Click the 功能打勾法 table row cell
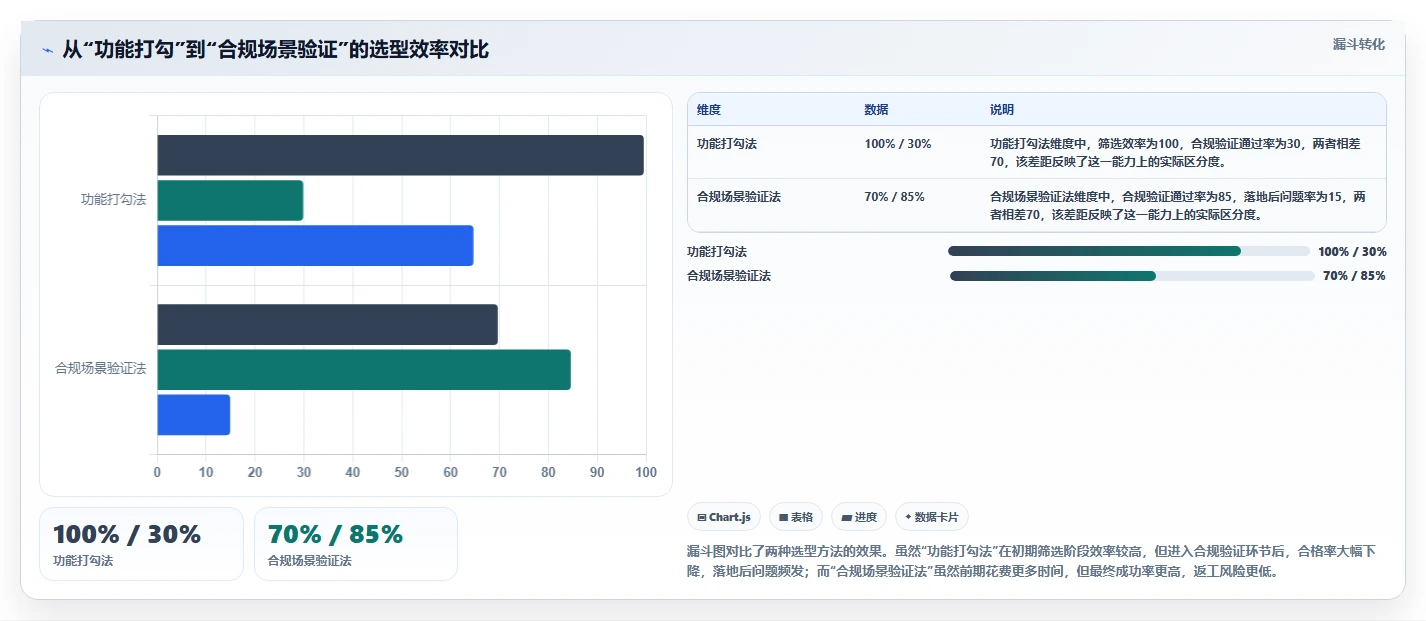 (x=727, y=144)
